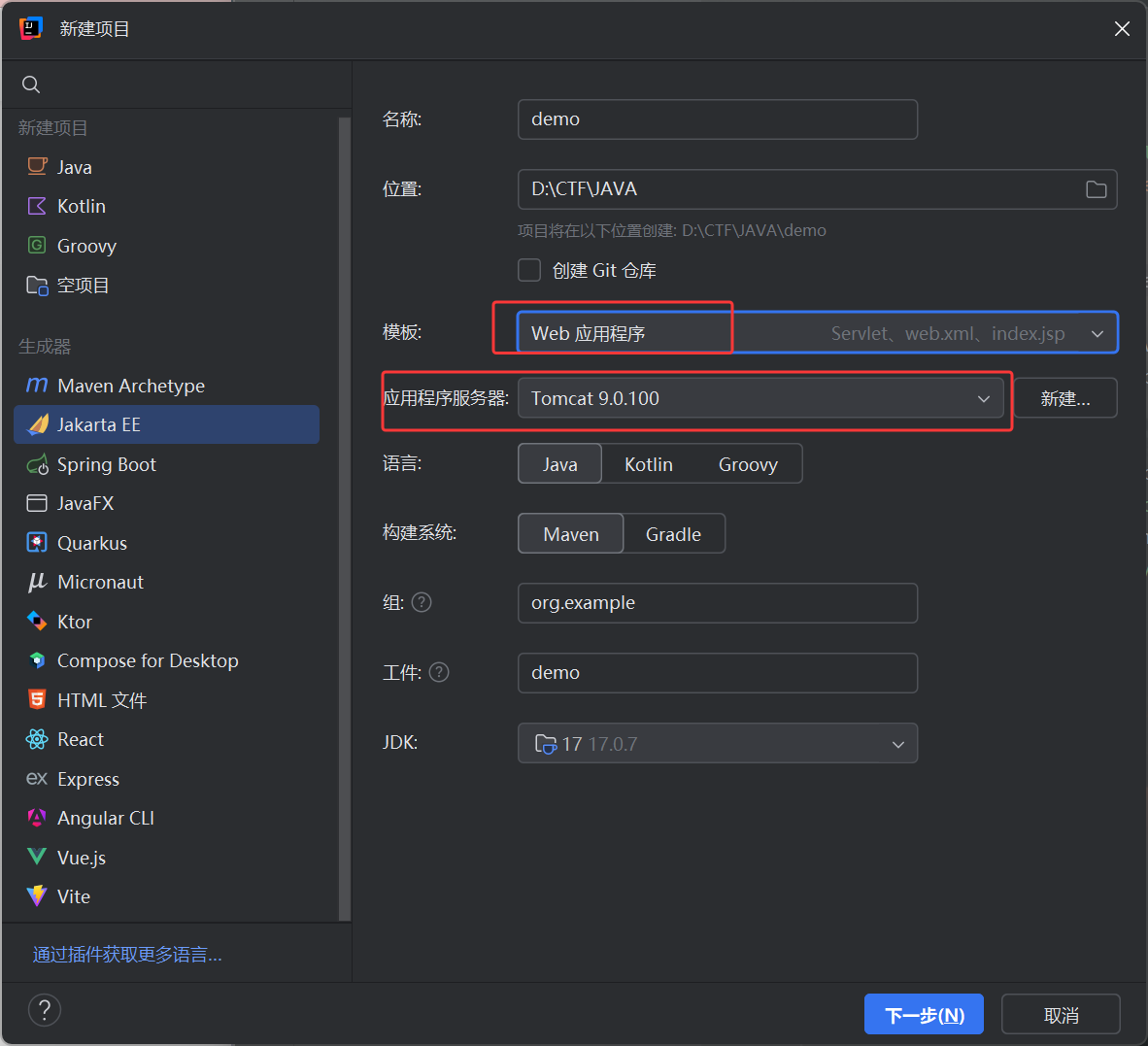The image size is (1148, 1046).
Task: Choose Java as the language
Action: tap(560, 464)
